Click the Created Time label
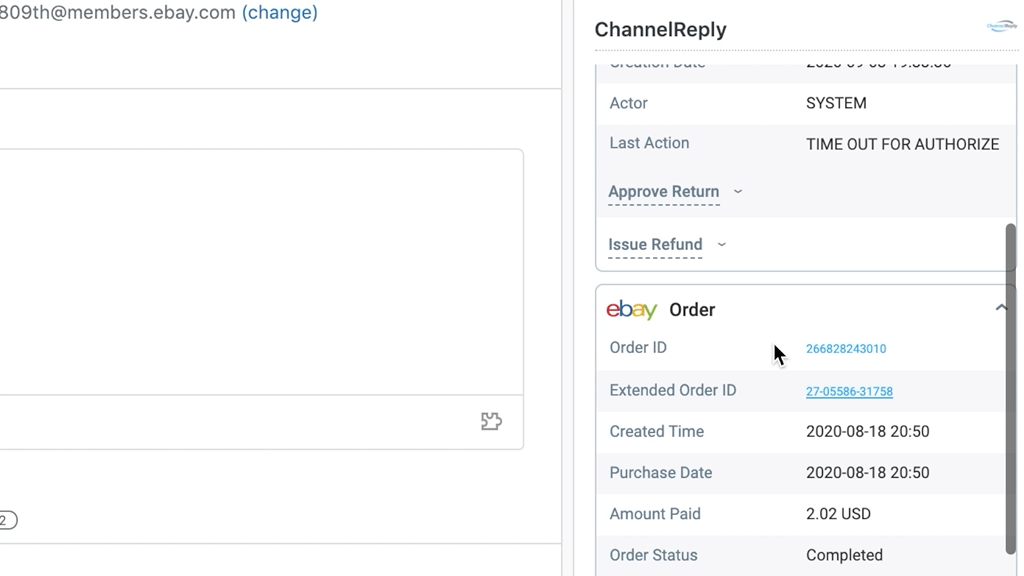The image size is (1024, 576). pyautogui.click(x=656, y=432)
